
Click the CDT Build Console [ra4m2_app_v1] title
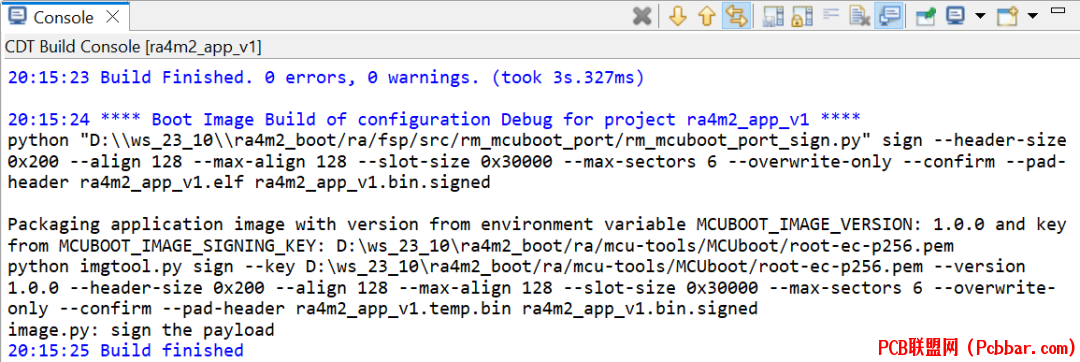coord(133,47)
